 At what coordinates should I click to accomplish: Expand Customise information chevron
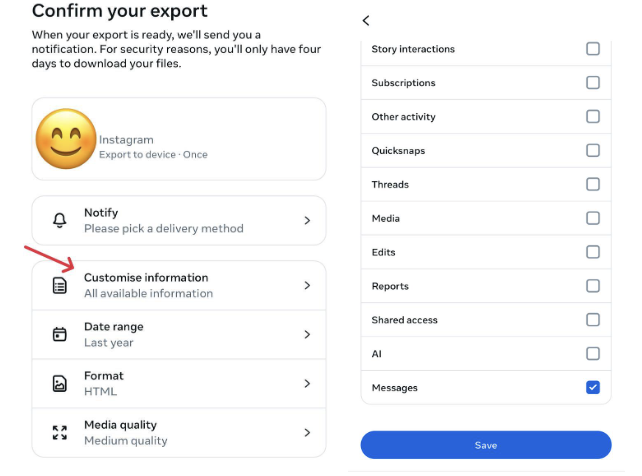[x=307, y=285]
